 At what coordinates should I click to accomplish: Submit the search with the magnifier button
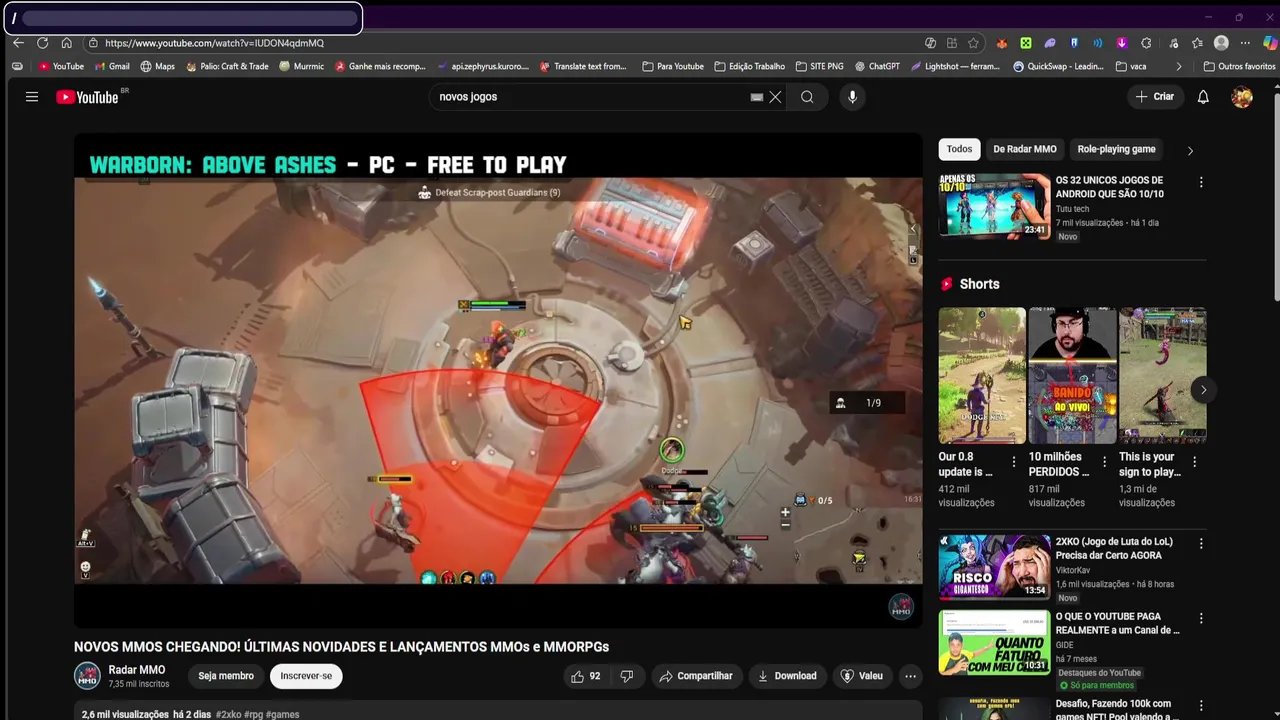pyautogui.click(x=807, y=97)
